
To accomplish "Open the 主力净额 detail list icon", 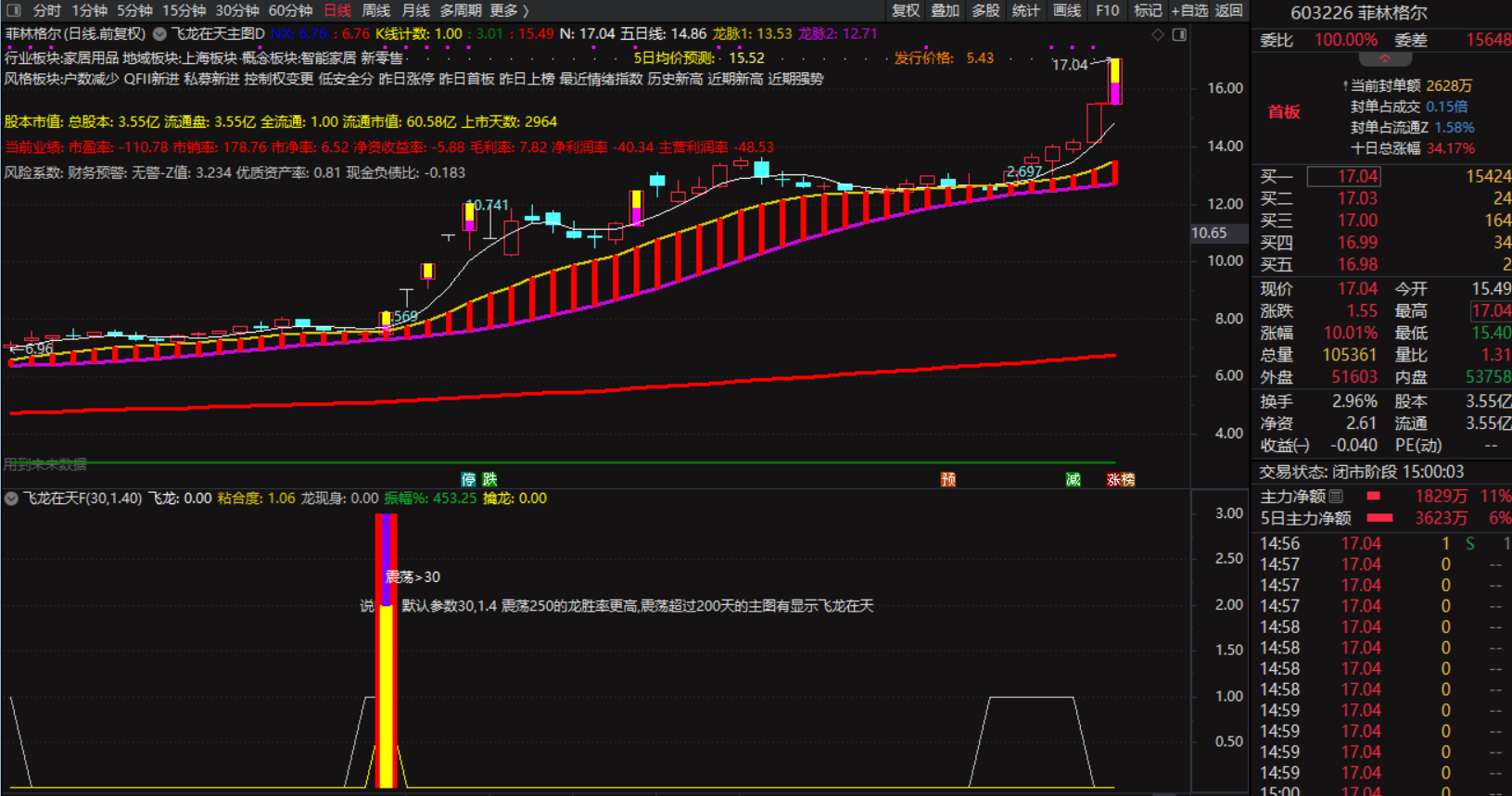I will tap(1336, 497).
